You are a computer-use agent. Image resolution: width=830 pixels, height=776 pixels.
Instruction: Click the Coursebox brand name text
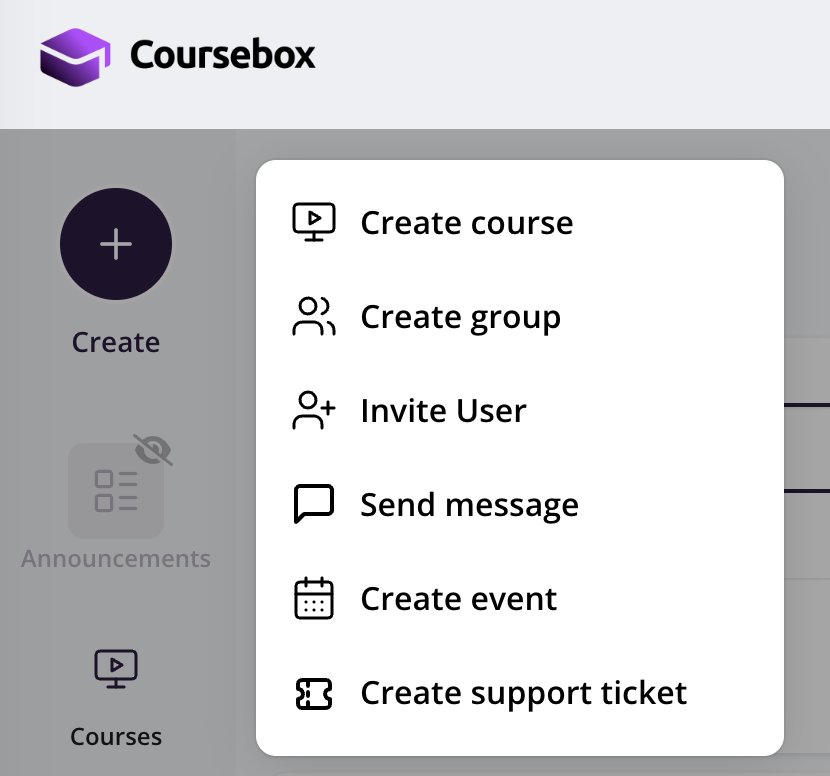(x=222, y=54)
